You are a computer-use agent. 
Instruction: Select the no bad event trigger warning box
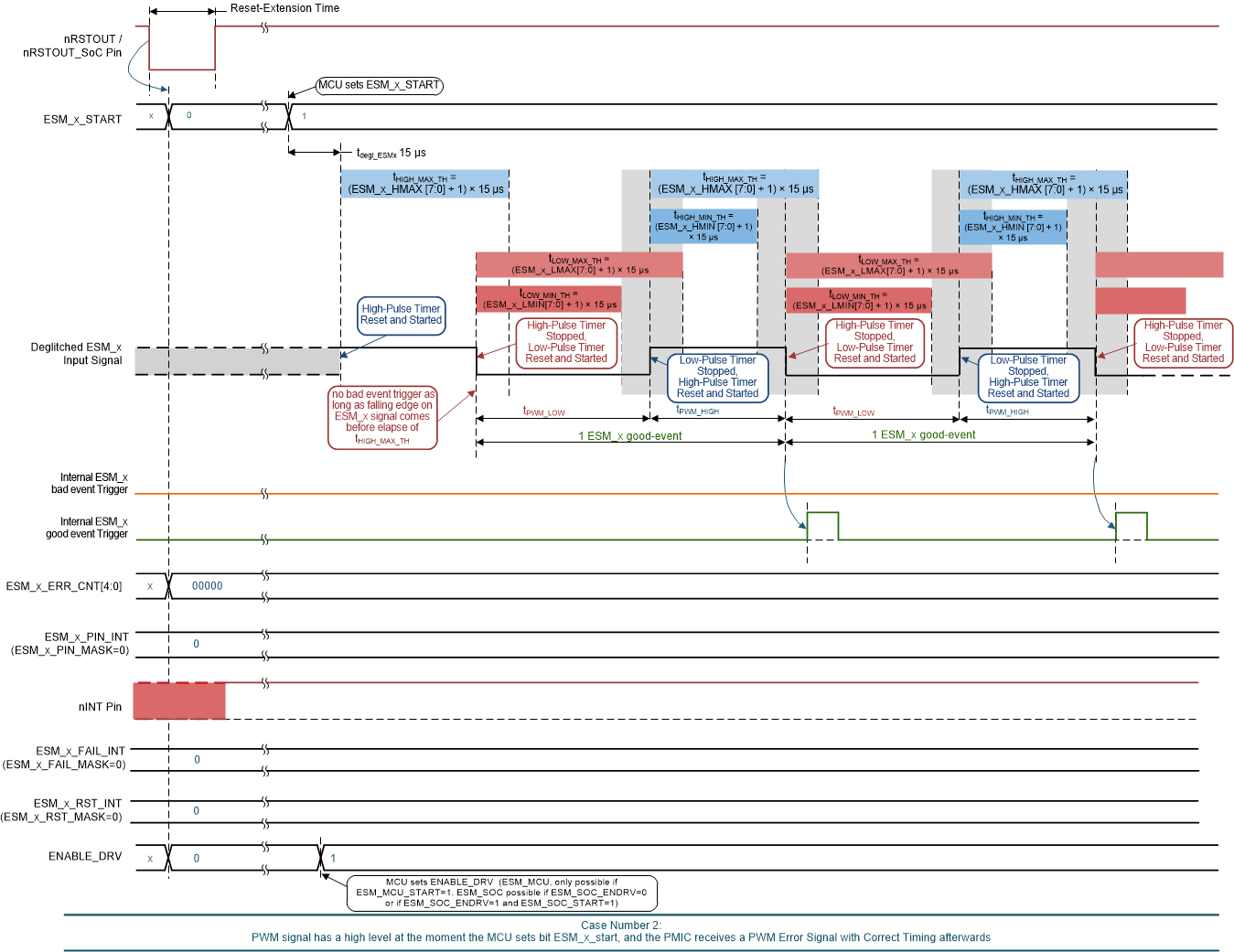[383, 416]
